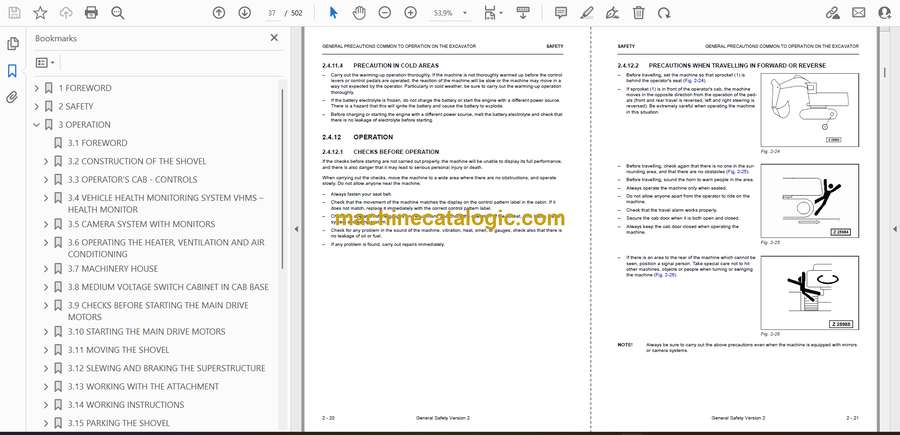Toggle the Bookmarks panel icon

12,71
